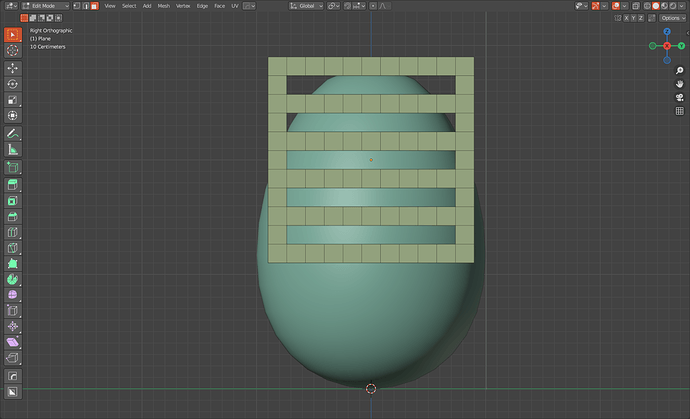Expand the overlays options dropdown arrow
Screen dimensions: 690x419
point(624,6)
